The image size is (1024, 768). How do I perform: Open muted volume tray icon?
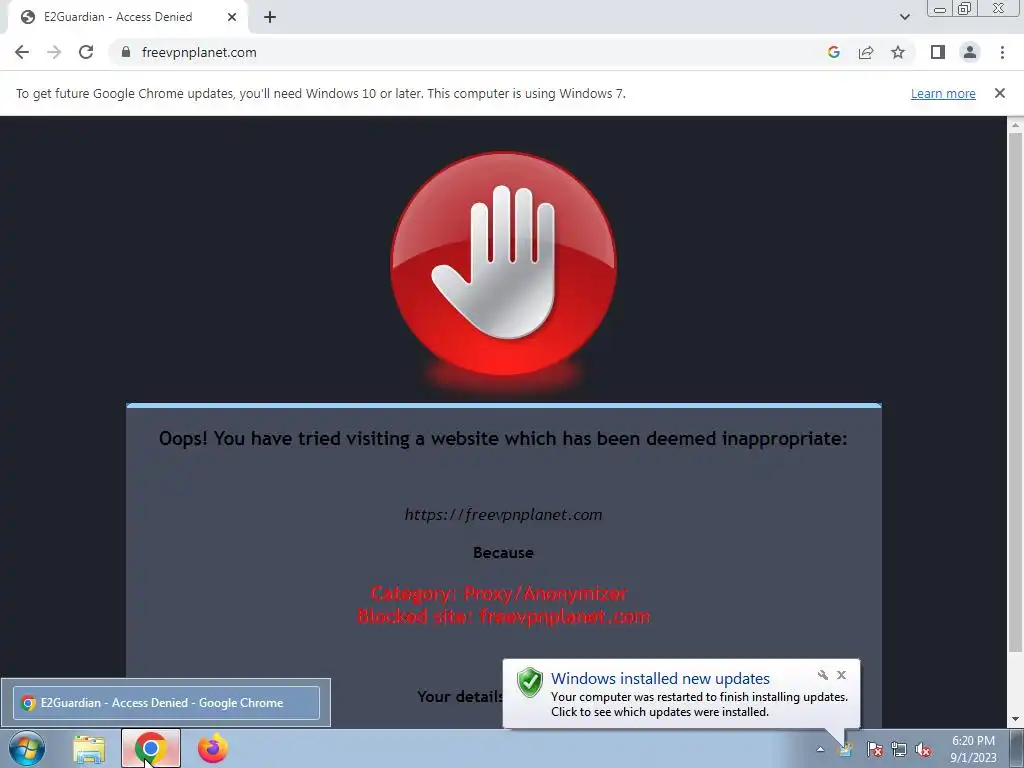923,749
